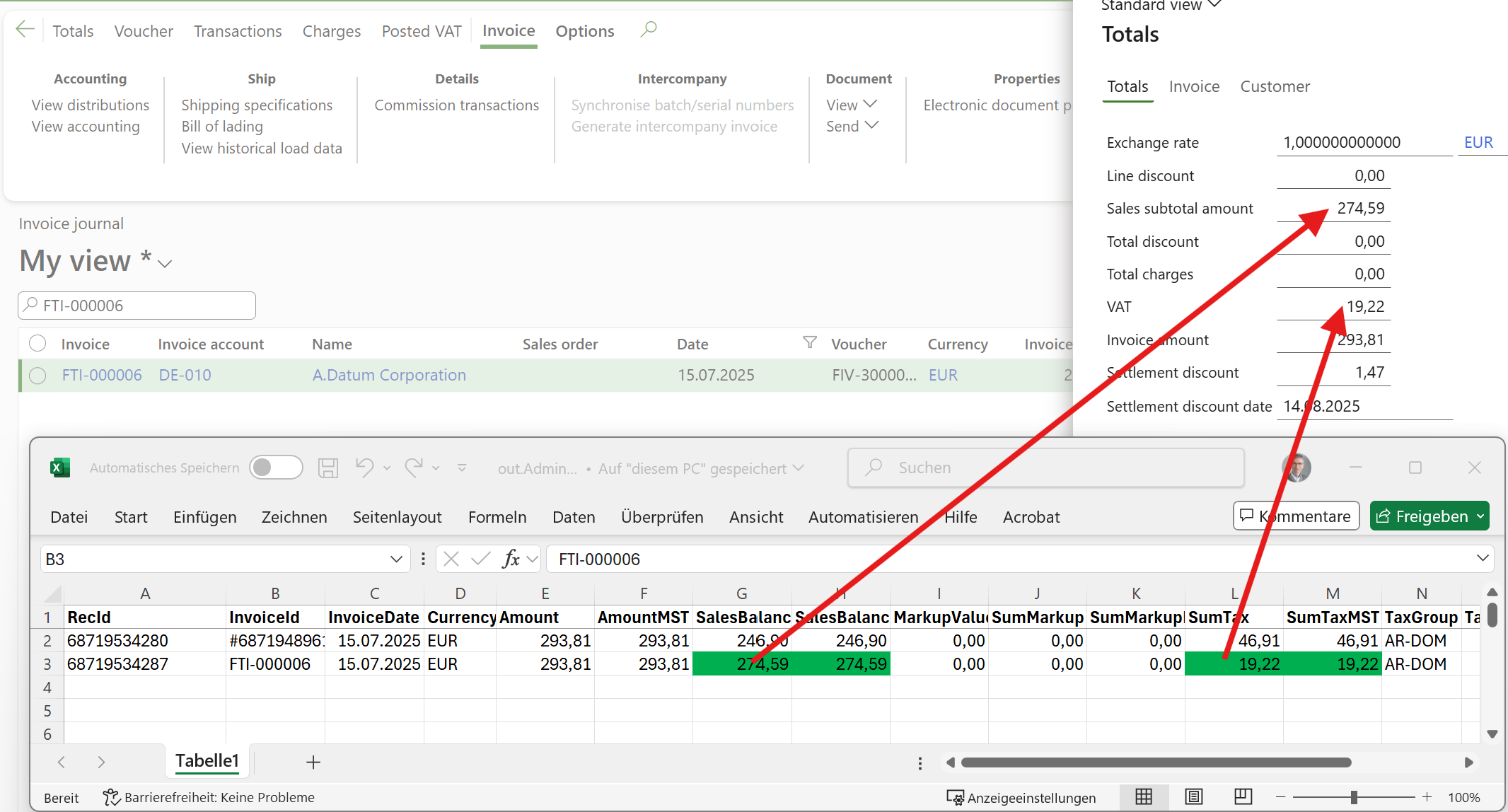The image size is (1508, 812).
Task: Click next sheet navigation arrow
Action: 101,762
